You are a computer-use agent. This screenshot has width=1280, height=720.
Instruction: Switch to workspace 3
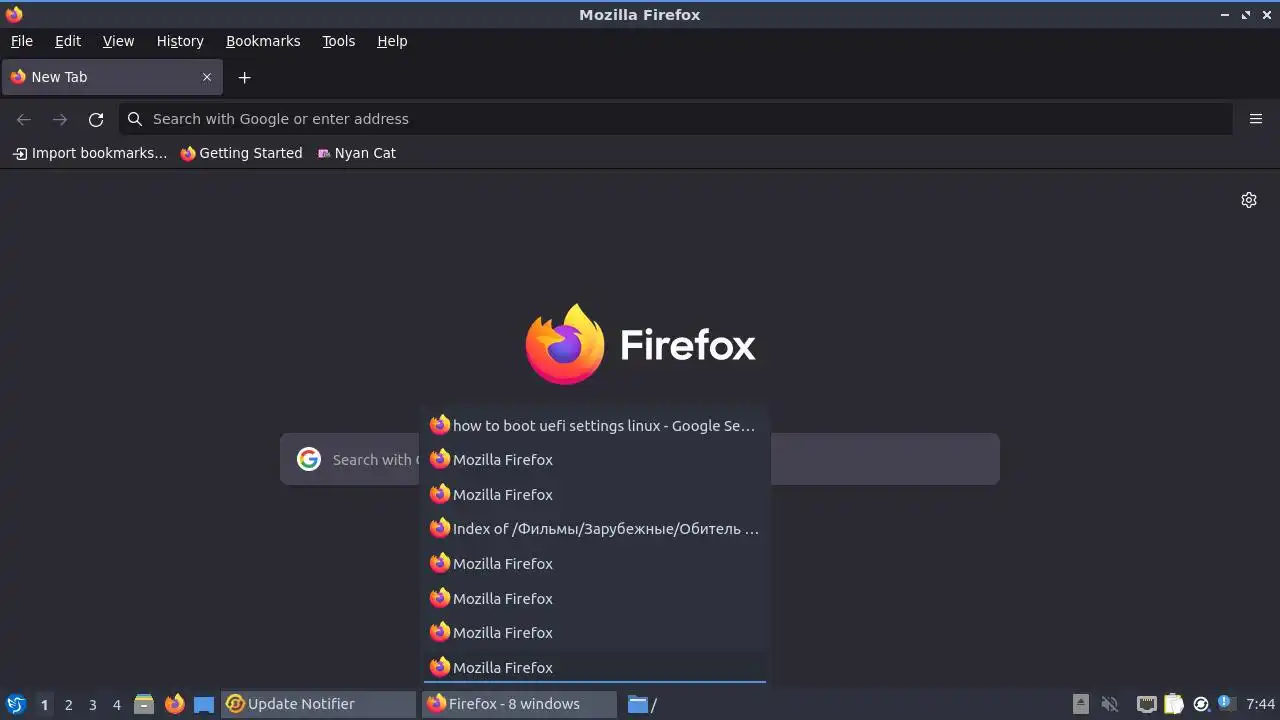(93, 705)
